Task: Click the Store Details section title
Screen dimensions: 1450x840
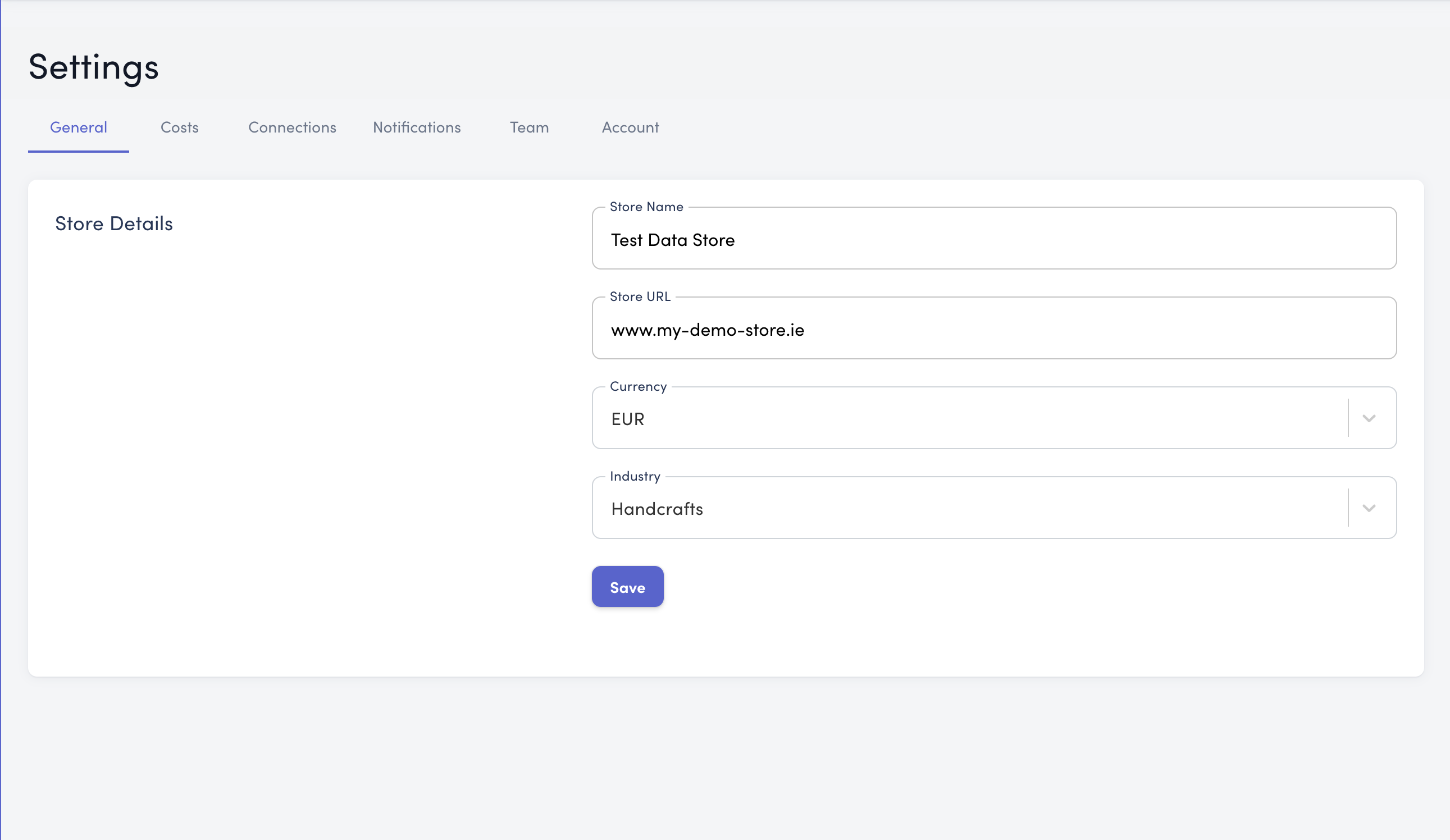Action: coord(114,224)
